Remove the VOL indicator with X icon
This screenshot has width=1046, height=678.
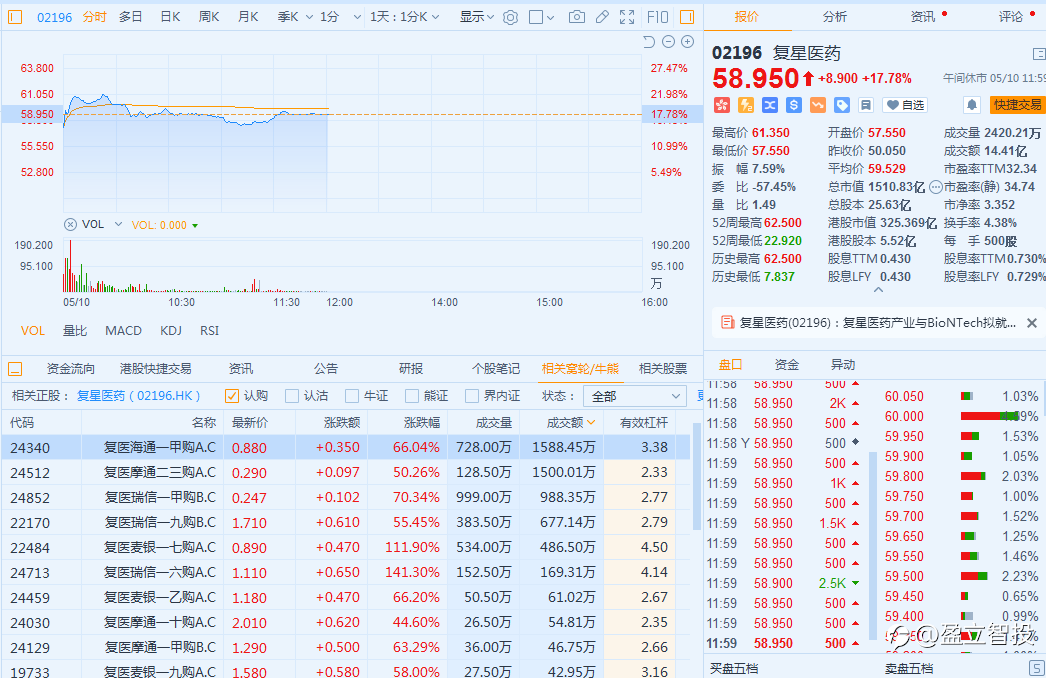[70, 224]
